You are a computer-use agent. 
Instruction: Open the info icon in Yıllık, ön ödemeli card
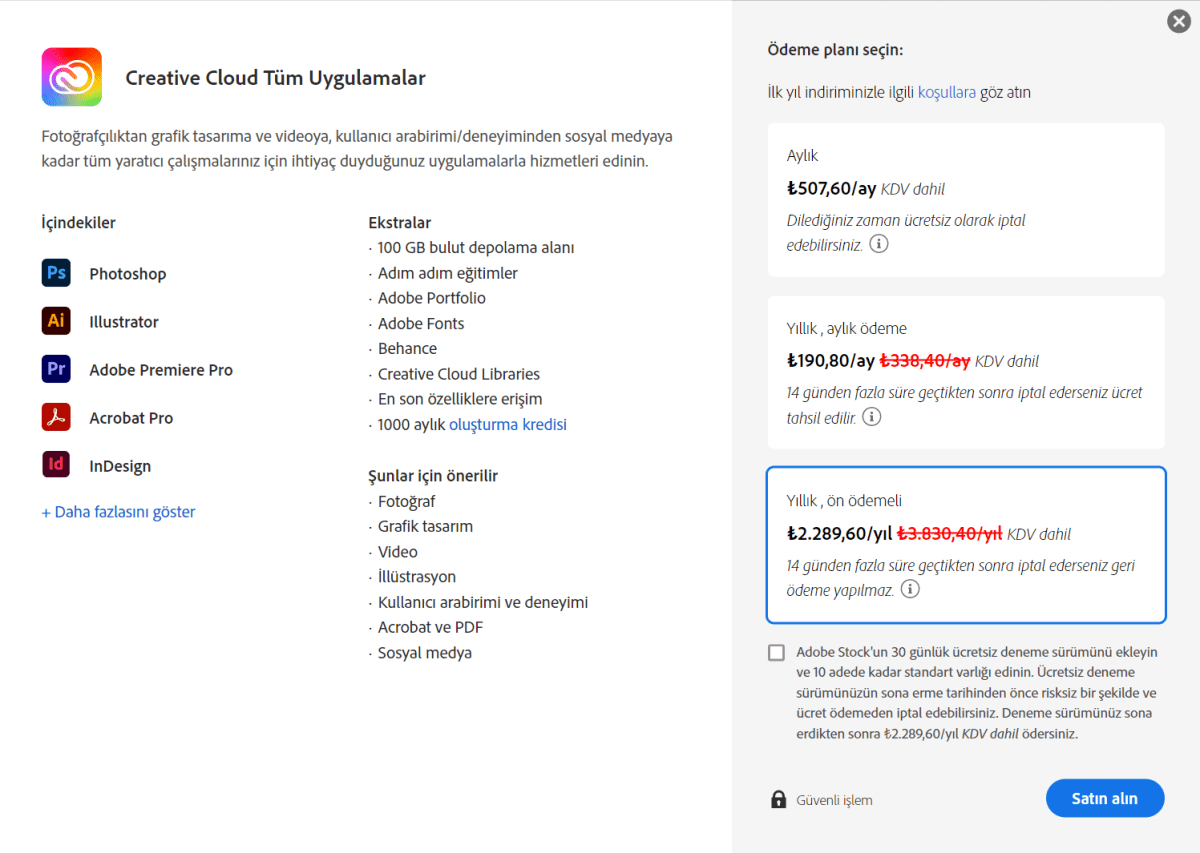coord(909,589)
